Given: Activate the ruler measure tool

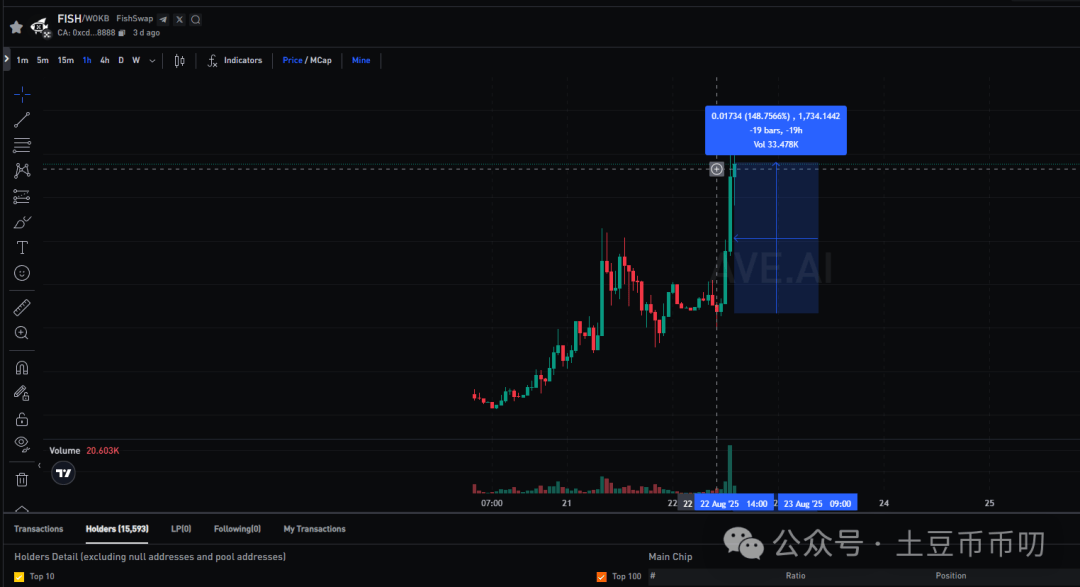Looking at the screenshot, I should click(22, 307).
